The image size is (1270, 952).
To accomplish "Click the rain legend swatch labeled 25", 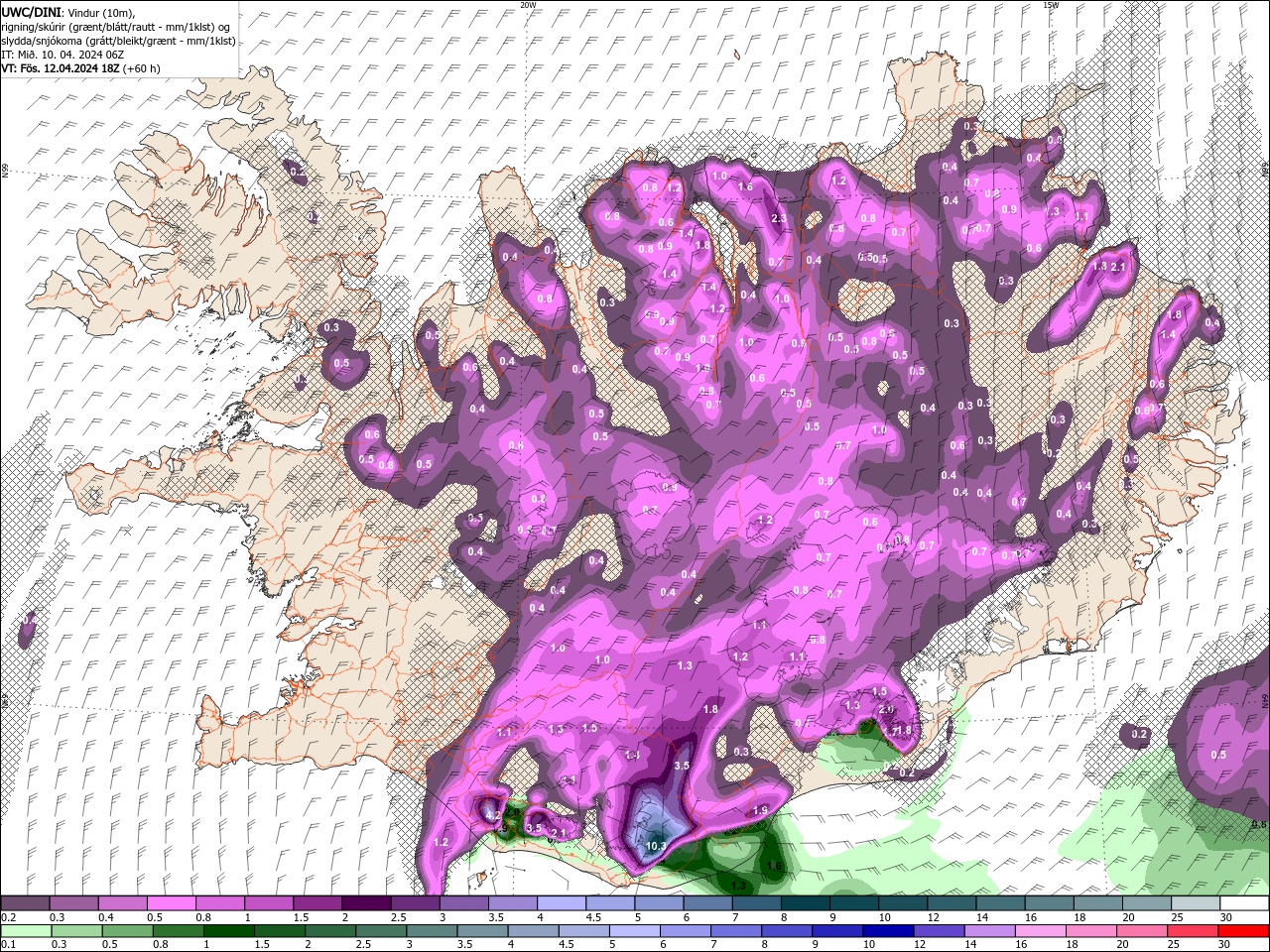I will pos(1193,931).
